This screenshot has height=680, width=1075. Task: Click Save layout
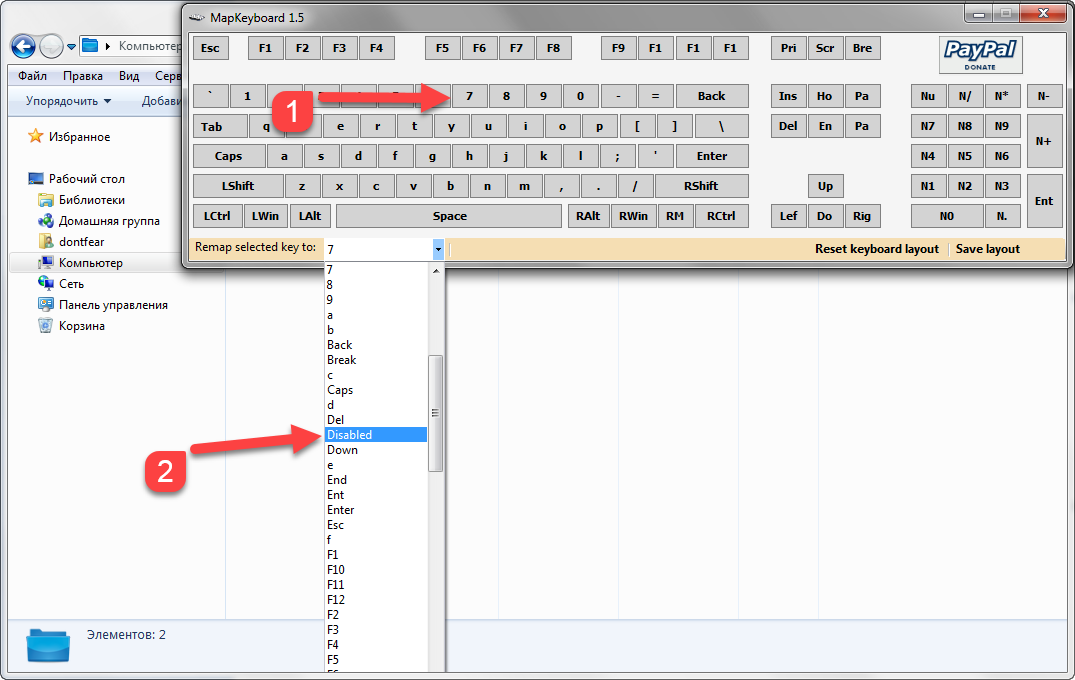(x=987, y=249)
